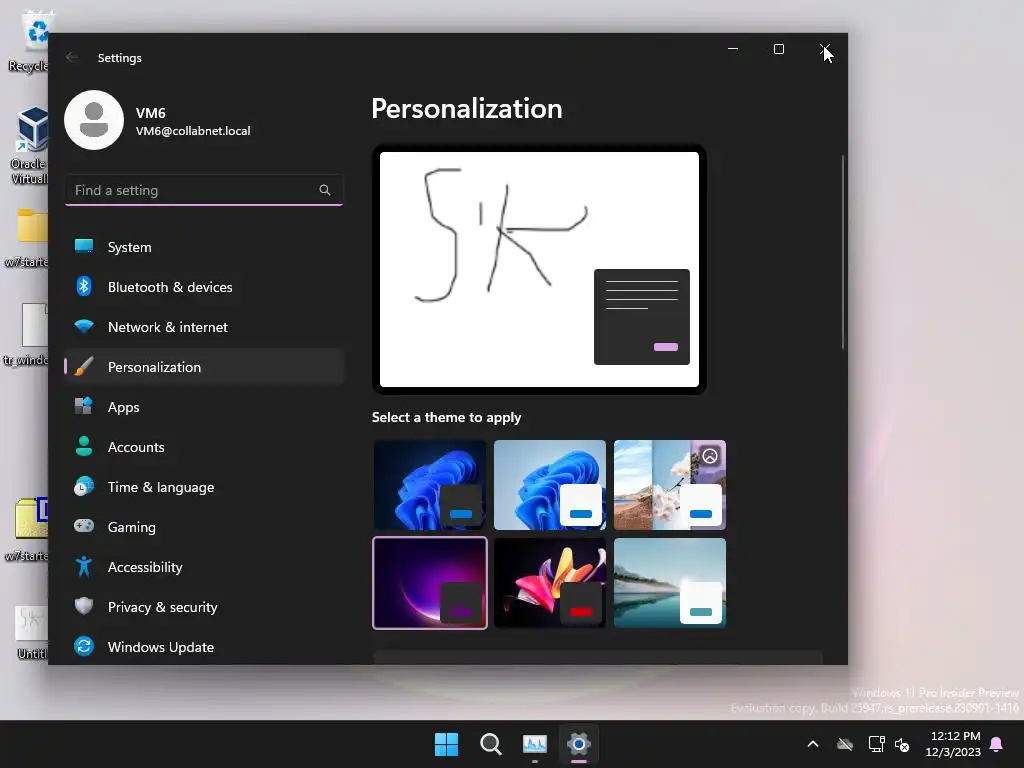Viewport: 1024px width, 768px height.
Task: Click the Accounts person icon
Action: coord(84,446)
